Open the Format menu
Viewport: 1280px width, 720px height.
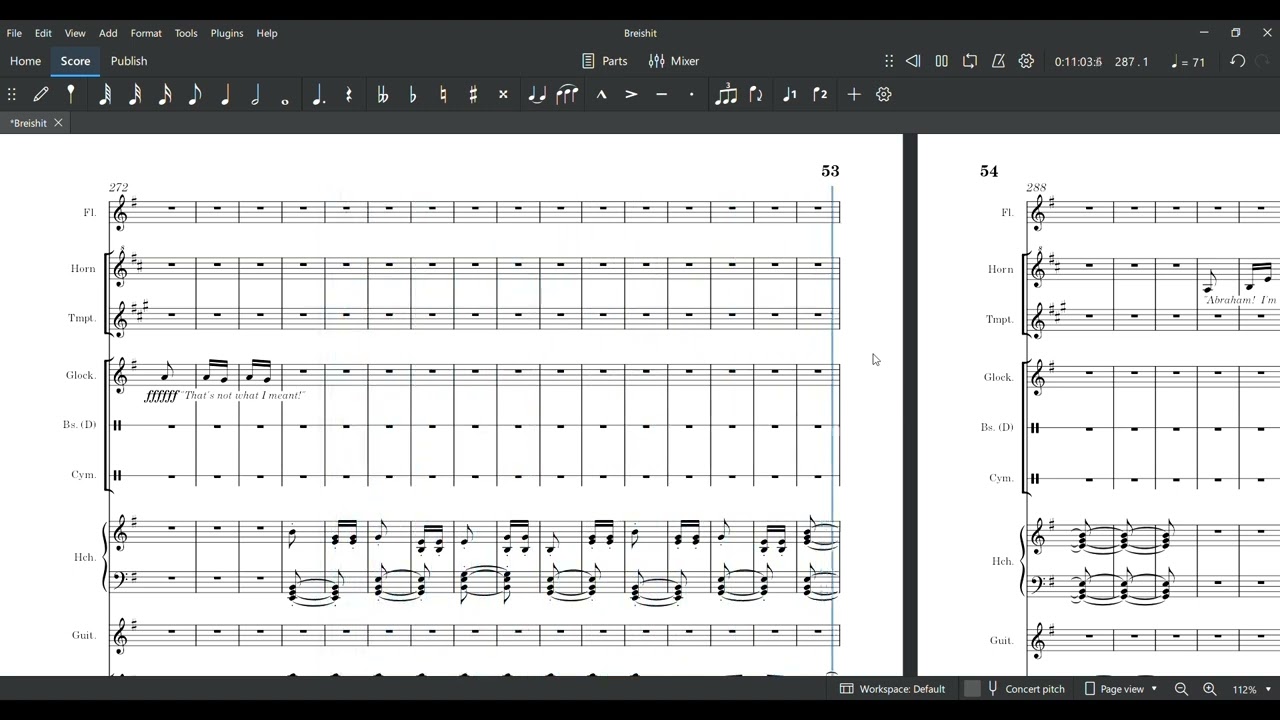point(146,33)
